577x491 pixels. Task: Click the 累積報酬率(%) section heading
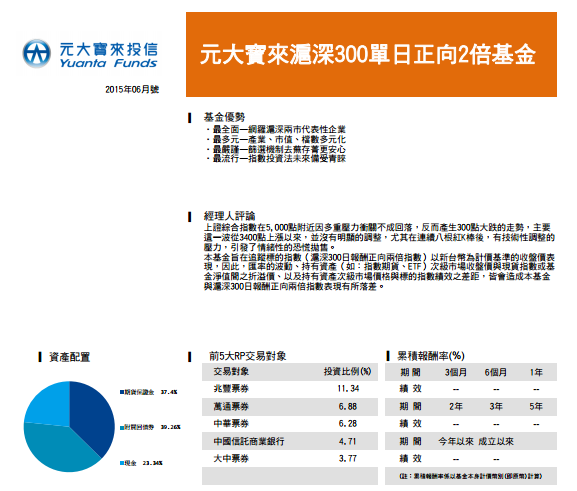[x=431, y=356]
